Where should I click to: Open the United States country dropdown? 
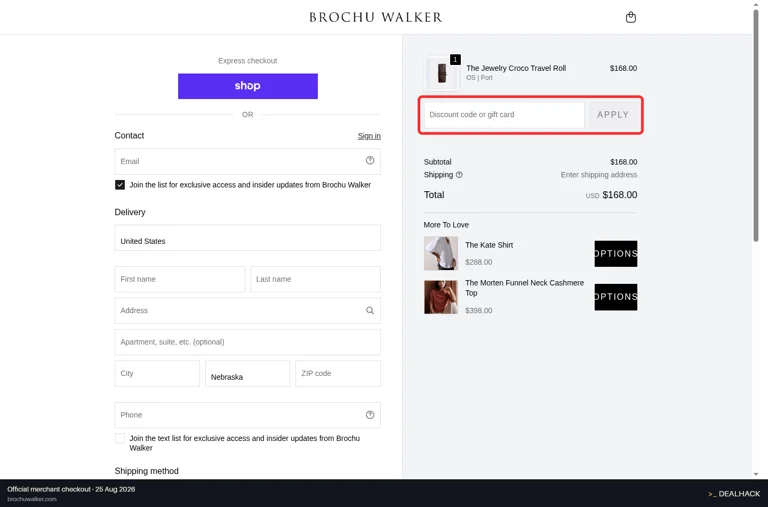247,238
